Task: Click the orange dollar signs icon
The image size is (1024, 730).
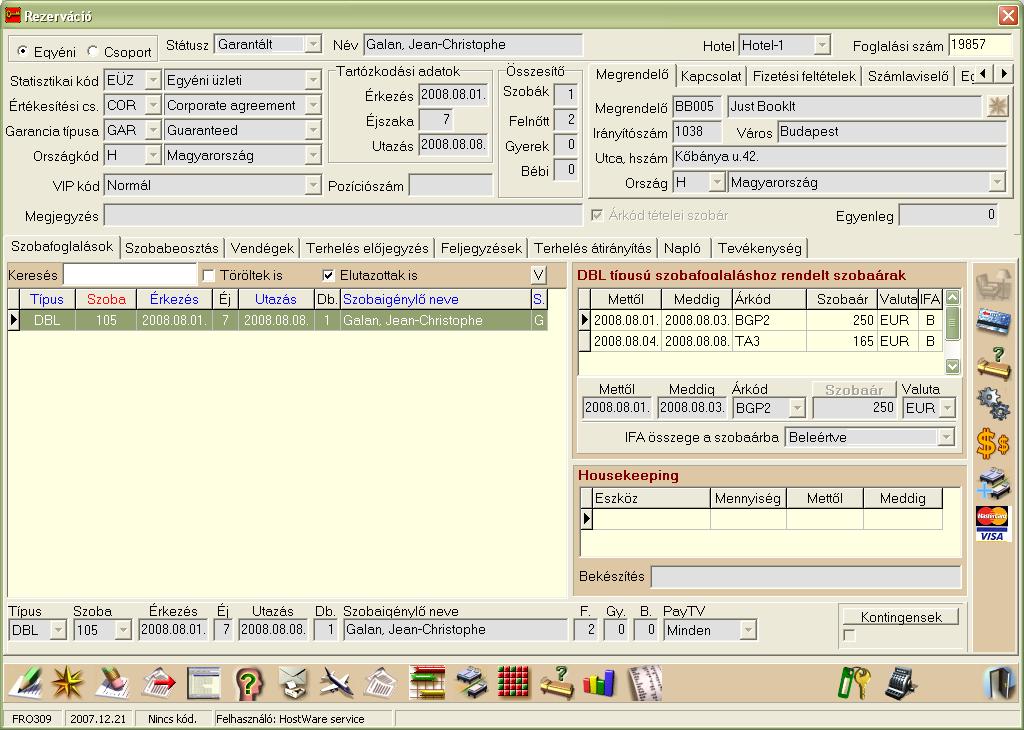Action: click(x=993, y=443)
